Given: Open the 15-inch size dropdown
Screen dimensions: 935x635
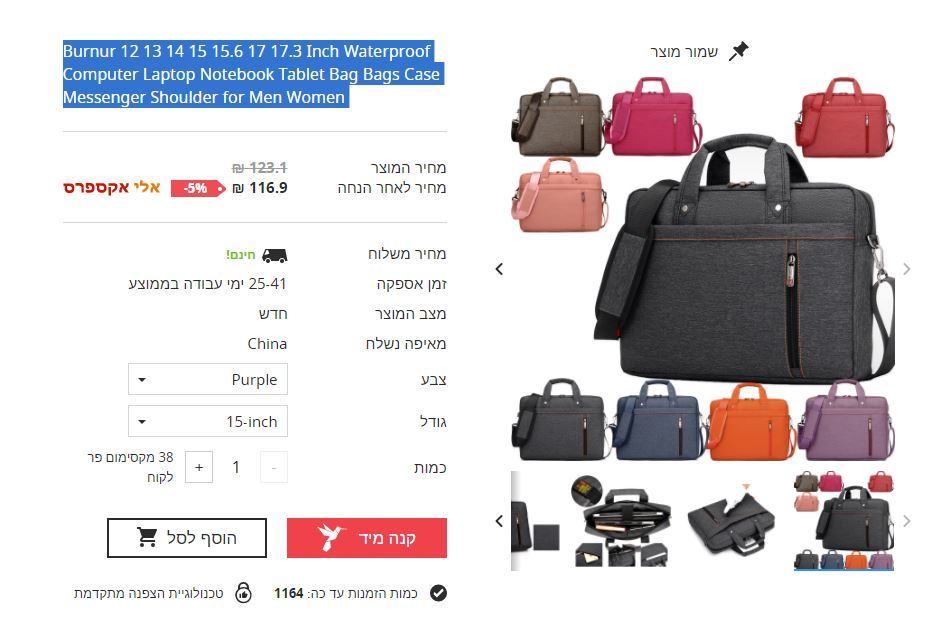Looking at the screenshot, I should pyautogui.click(x=208, y=422).
